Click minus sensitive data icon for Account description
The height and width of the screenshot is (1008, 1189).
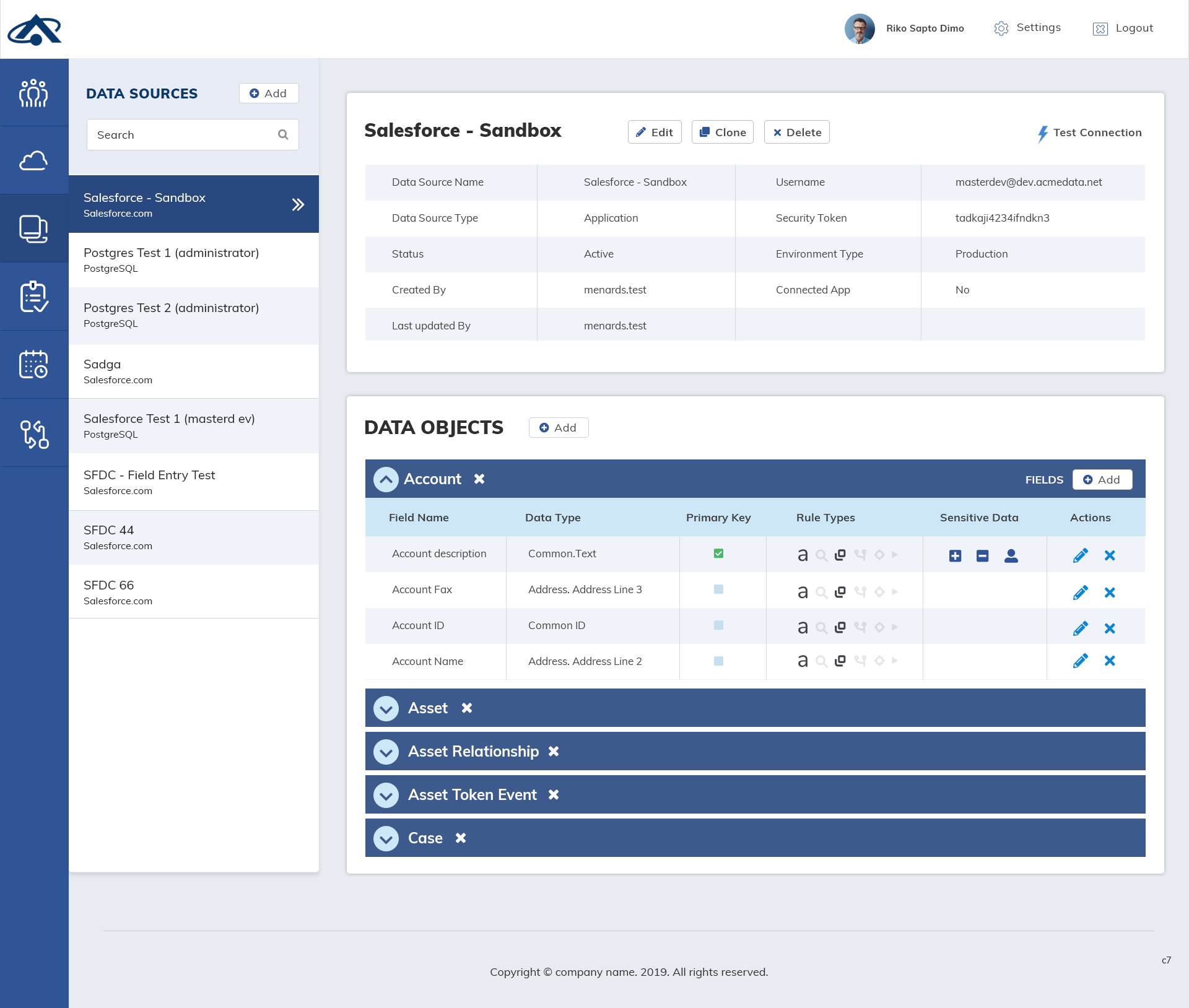pos(983,556)
